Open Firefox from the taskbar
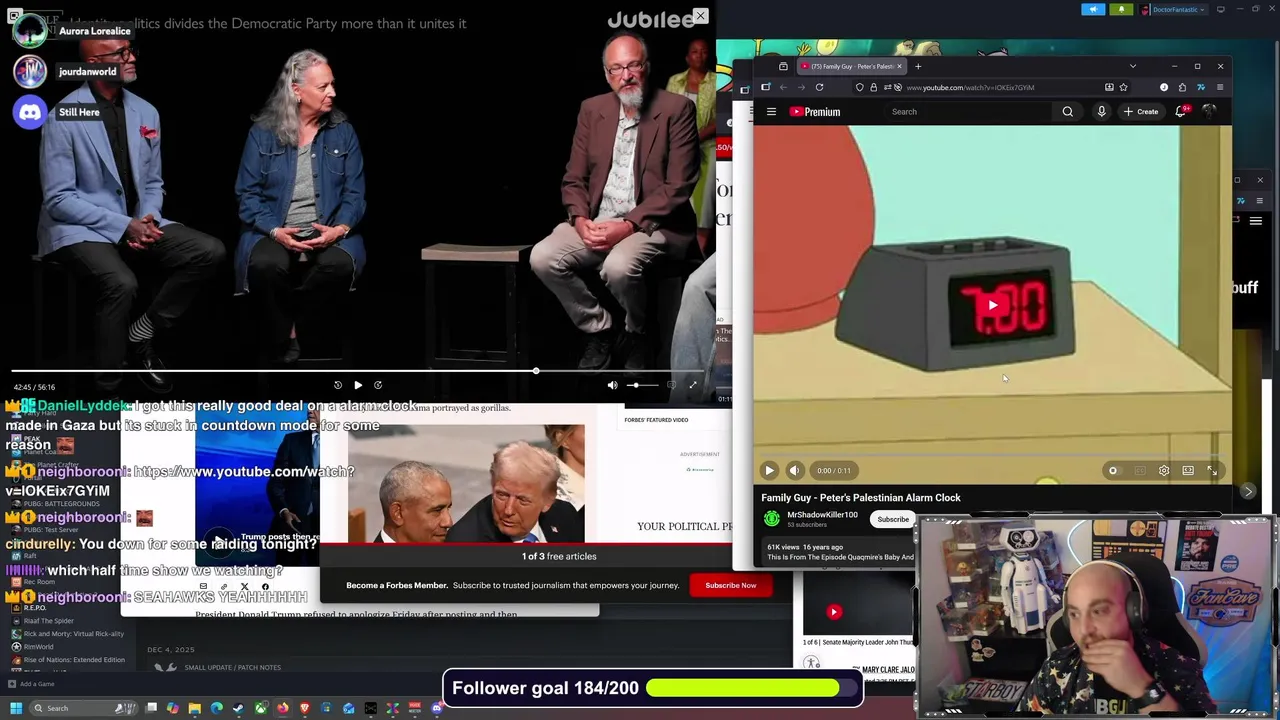Viewport: 1280px width, 720px height. (283, 708)
